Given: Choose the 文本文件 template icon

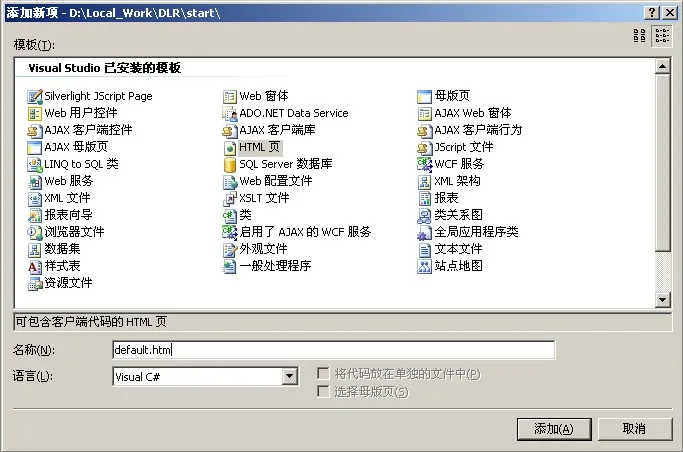Looking at the screenshot, I should click(424, 249).
